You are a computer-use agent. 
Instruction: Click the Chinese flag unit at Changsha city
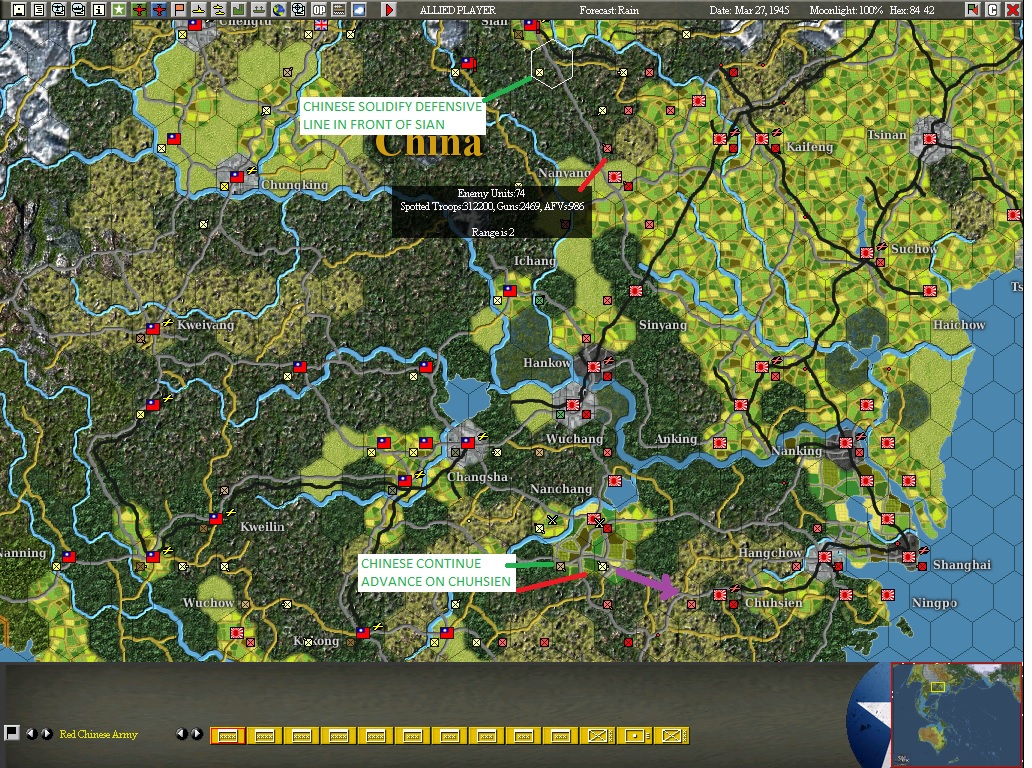coord(468,443)
